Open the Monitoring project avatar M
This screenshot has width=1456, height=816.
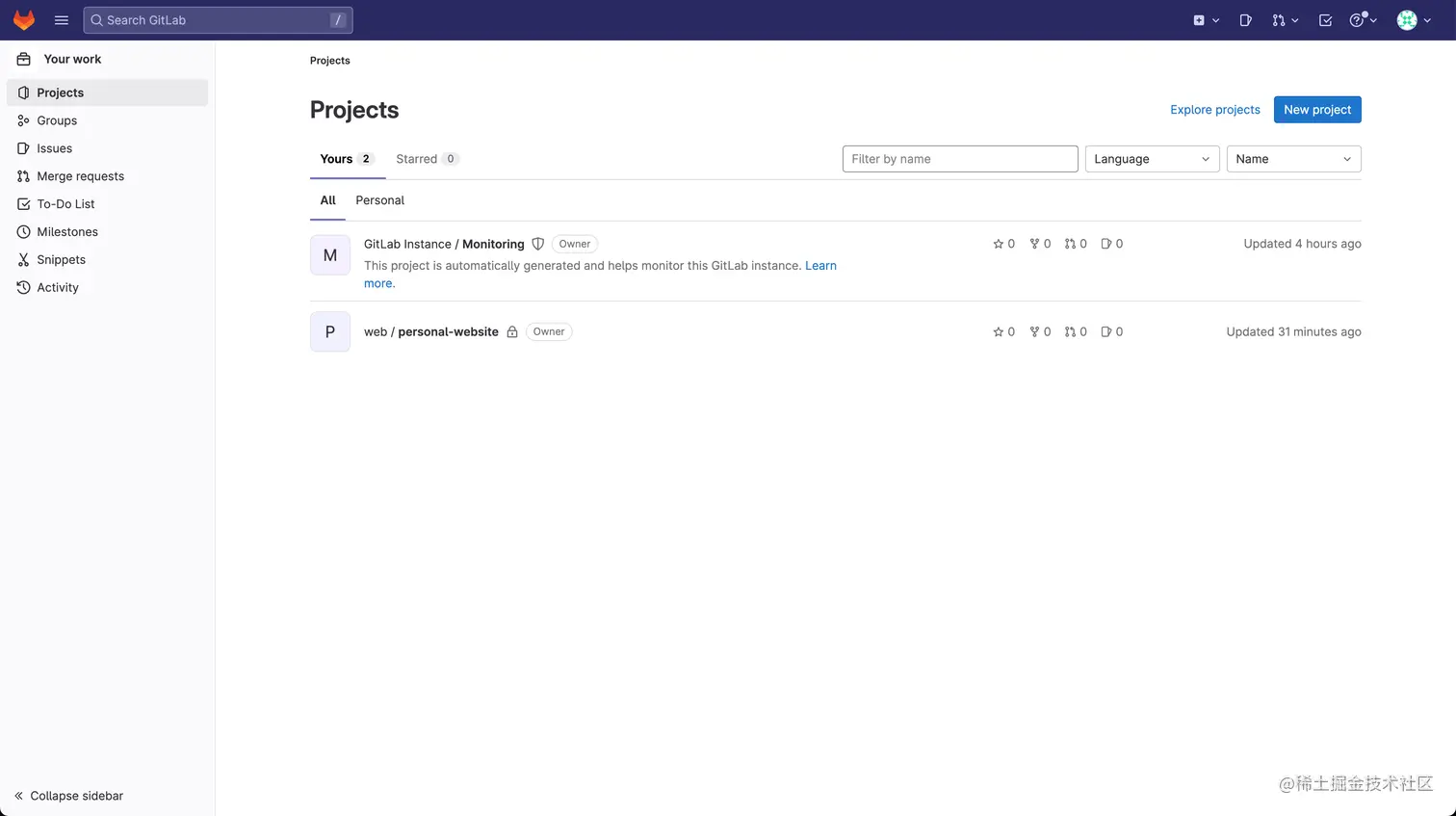330,255
